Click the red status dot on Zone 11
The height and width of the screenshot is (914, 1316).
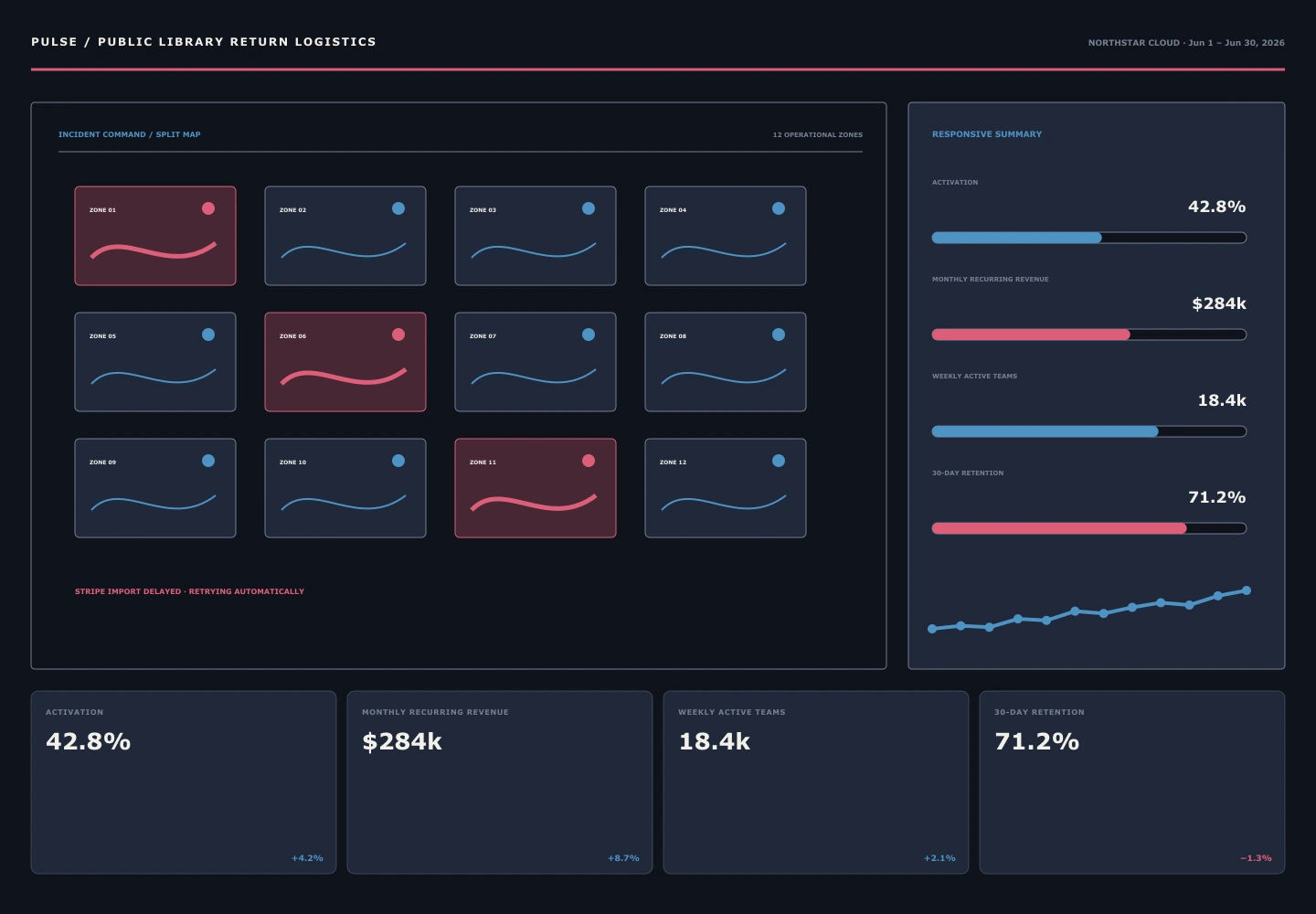point(589,461)
